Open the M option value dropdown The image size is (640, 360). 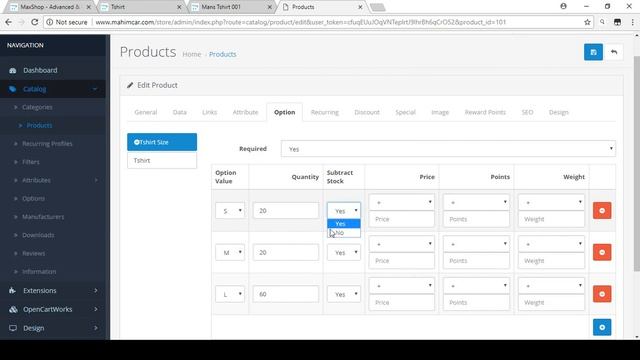click(x=230, y=252)
